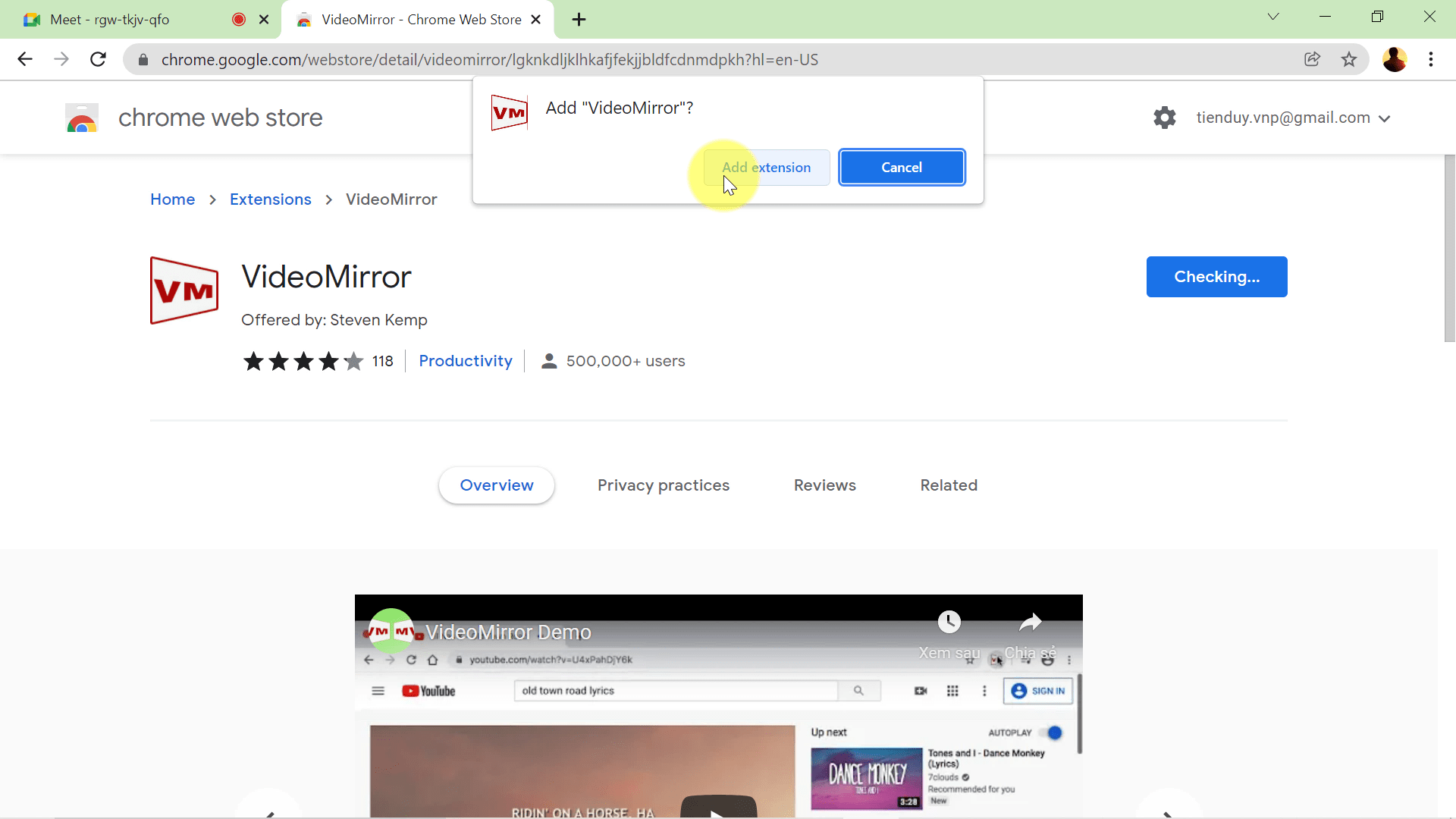1456x819 pixels.
Task: Click Cancel in the Add VideoMirror dialog
Action: tap(902, 168)
